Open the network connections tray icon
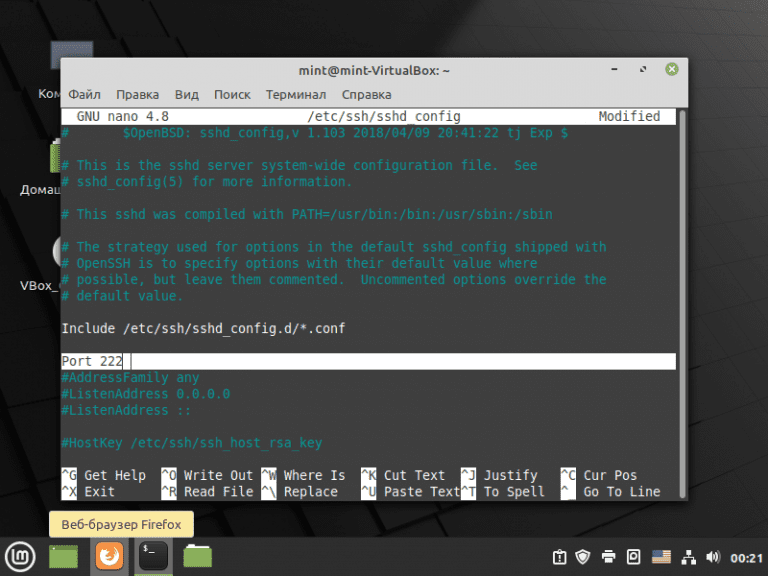768x576 pixels. (x=689, y=557)
